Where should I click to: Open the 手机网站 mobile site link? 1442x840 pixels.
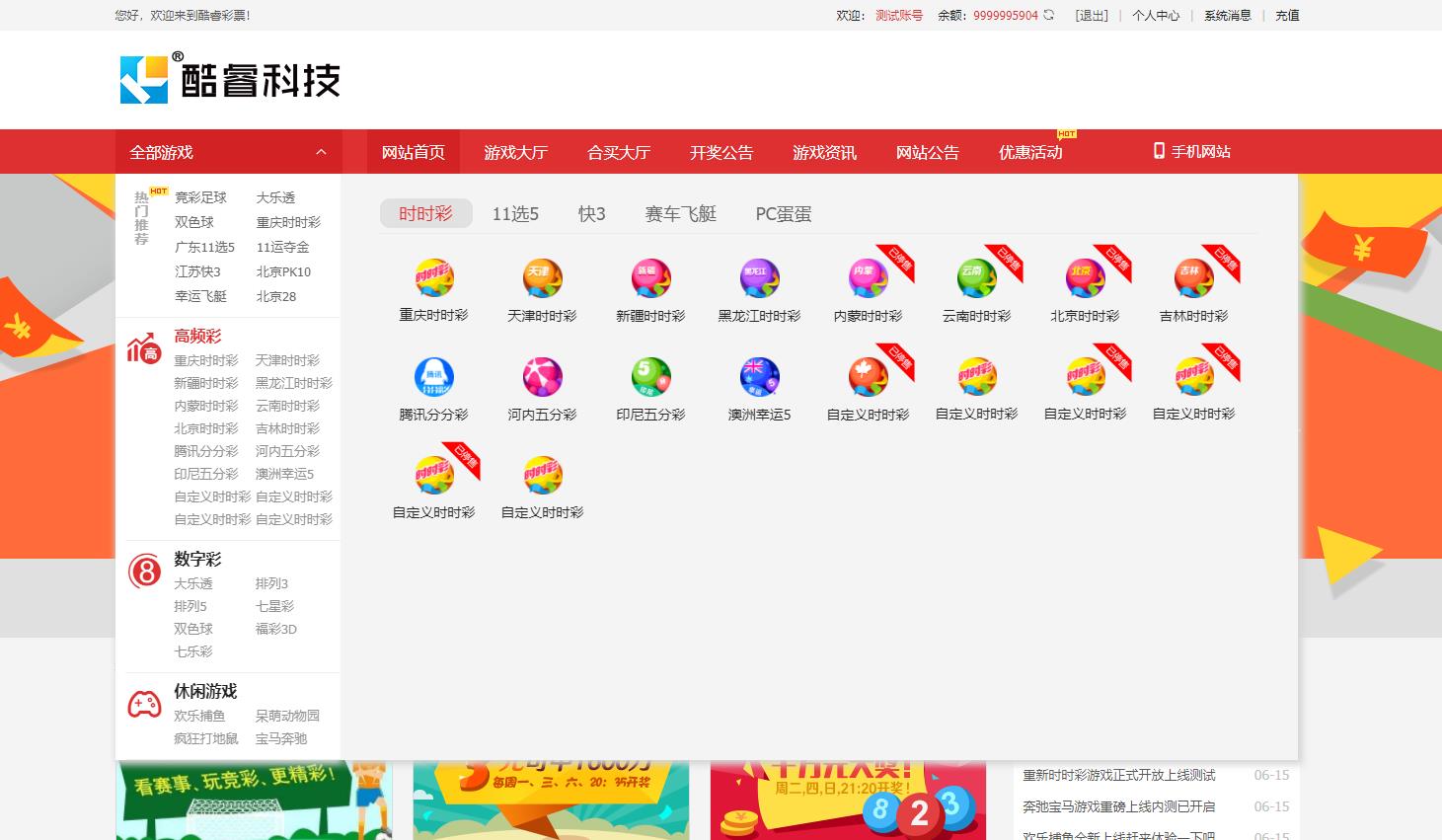tap(1191, 151)
